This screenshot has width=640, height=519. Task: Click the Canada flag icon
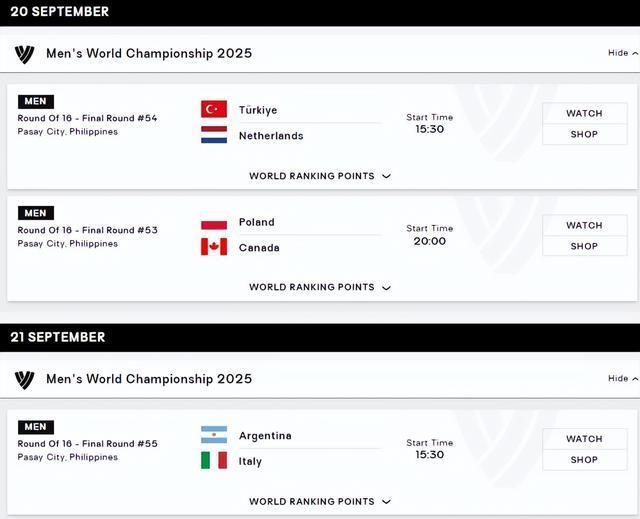214,247
